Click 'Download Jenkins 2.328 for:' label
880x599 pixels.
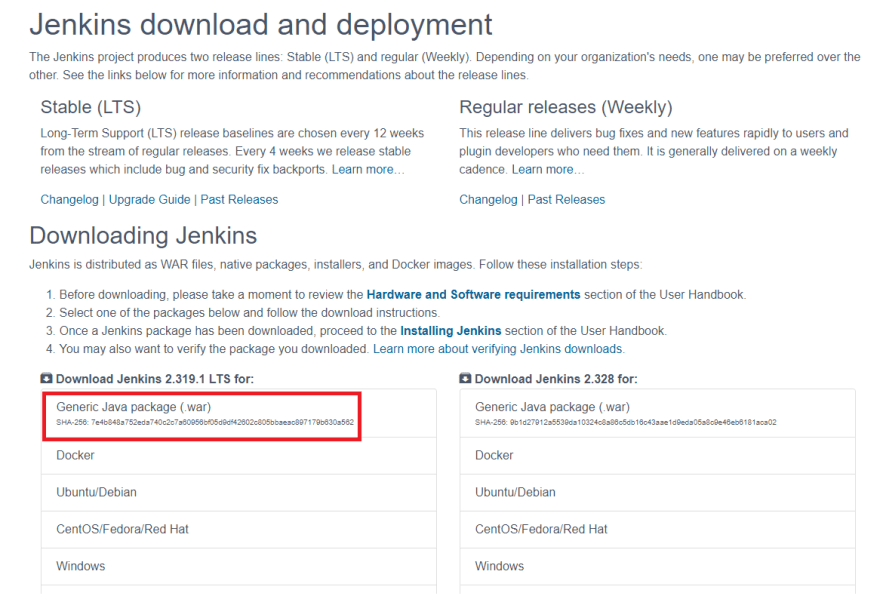[556, 379]
